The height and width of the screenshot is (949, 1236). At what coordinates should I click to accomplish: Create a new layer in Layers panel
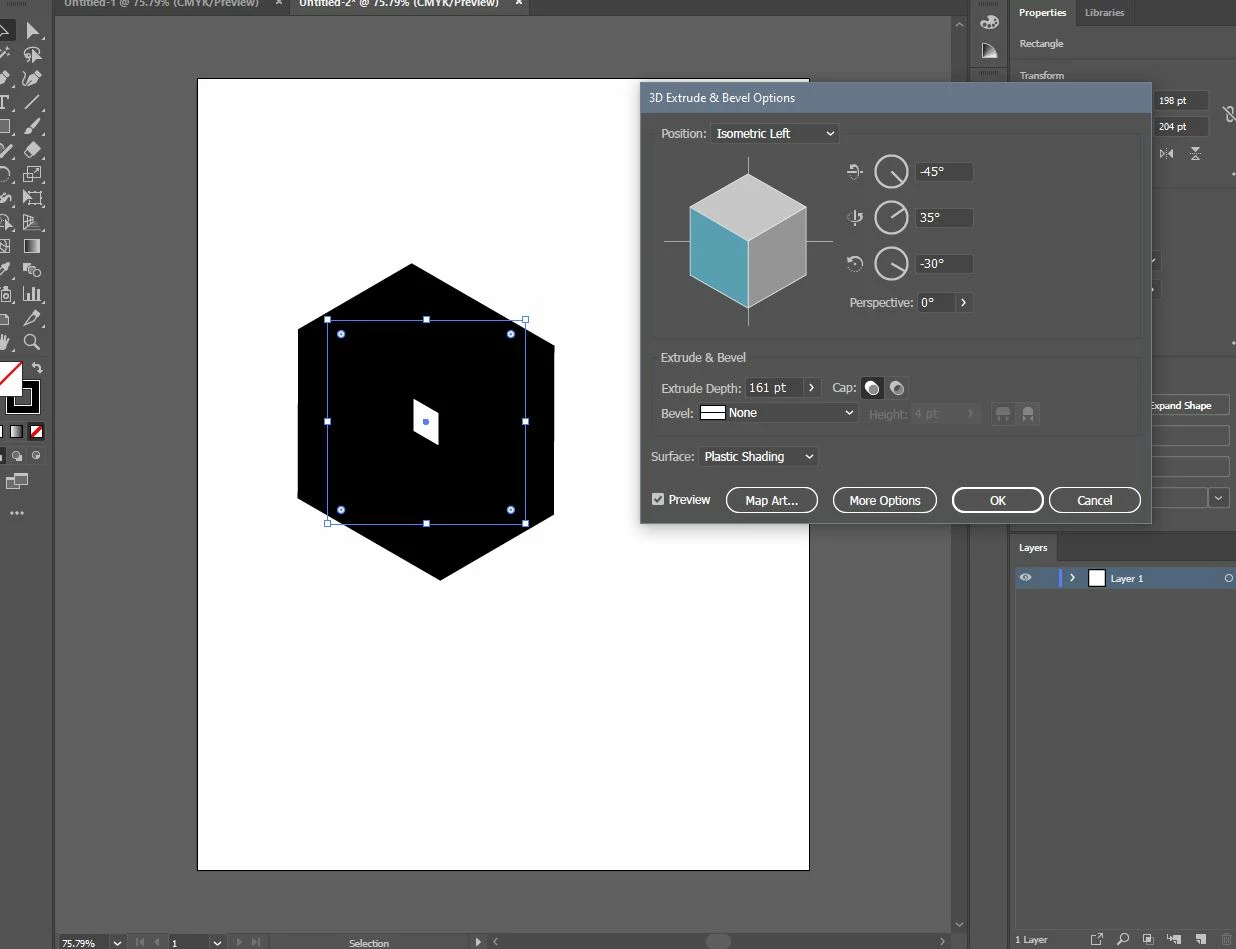pyautogui.click(x=1199, y=939)
